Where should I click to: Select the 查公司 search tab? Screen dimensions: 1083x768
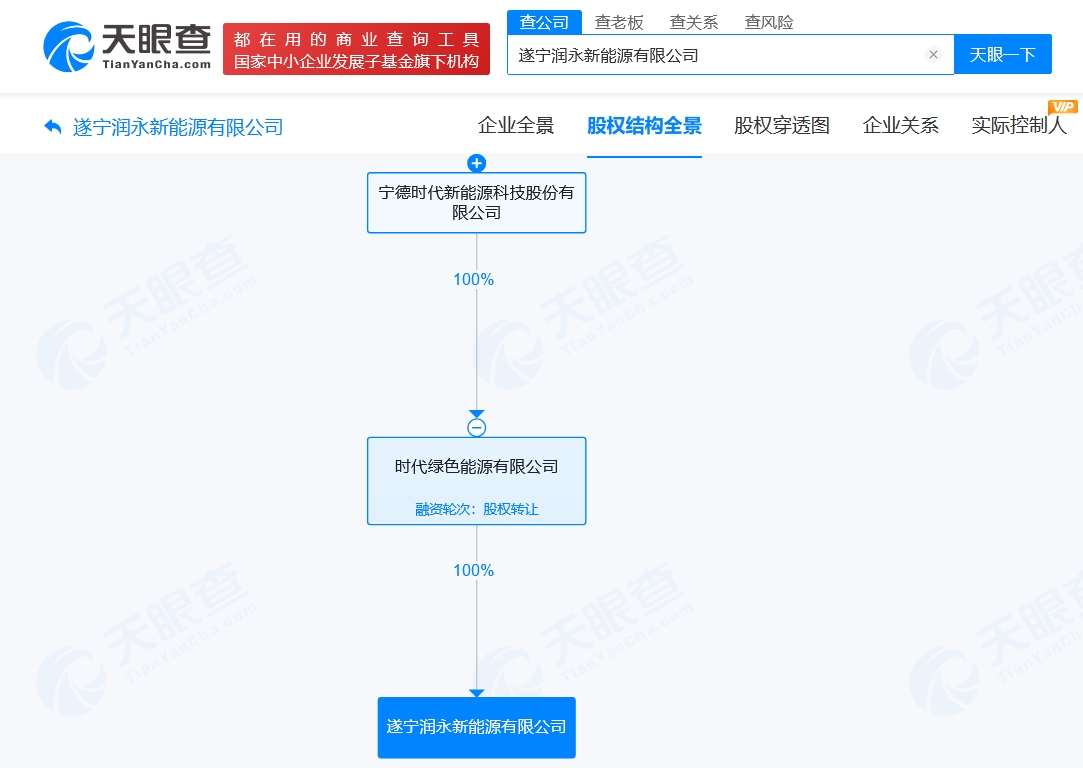click(544, 22)
